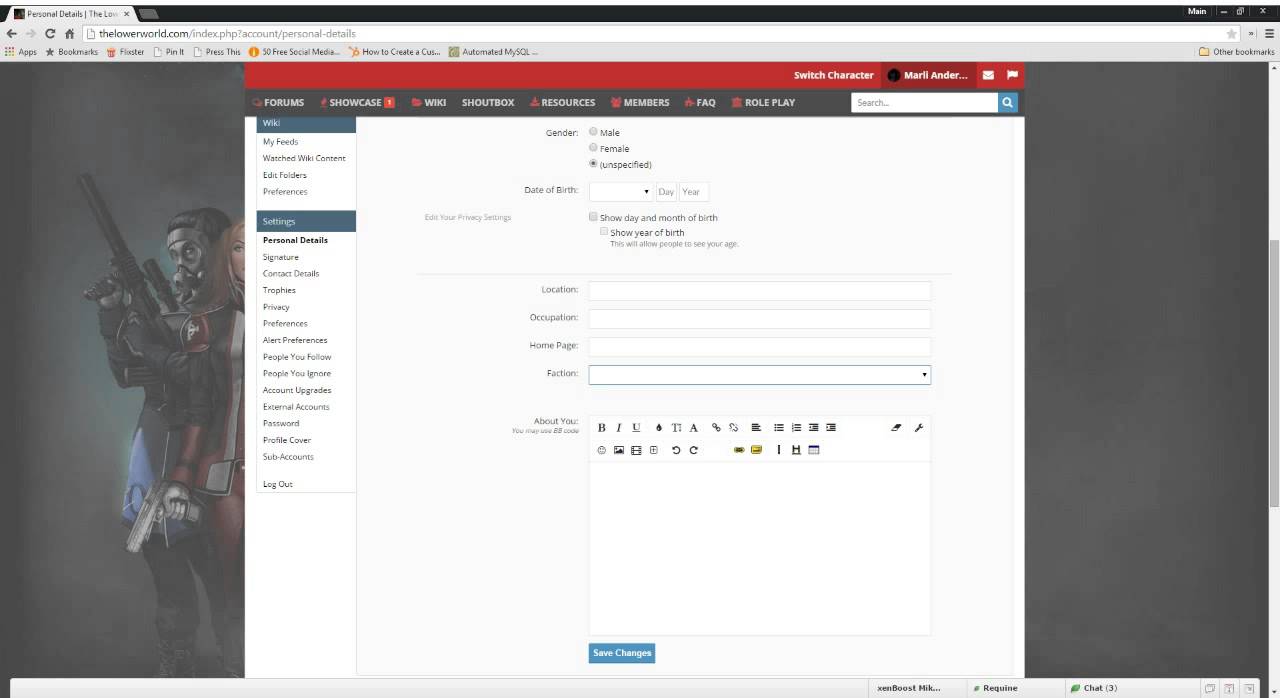Image resolution: width=1280 pixels, height=698 pixels.
Task: Outdent the text in editor
Action: (x=813, y=427)
